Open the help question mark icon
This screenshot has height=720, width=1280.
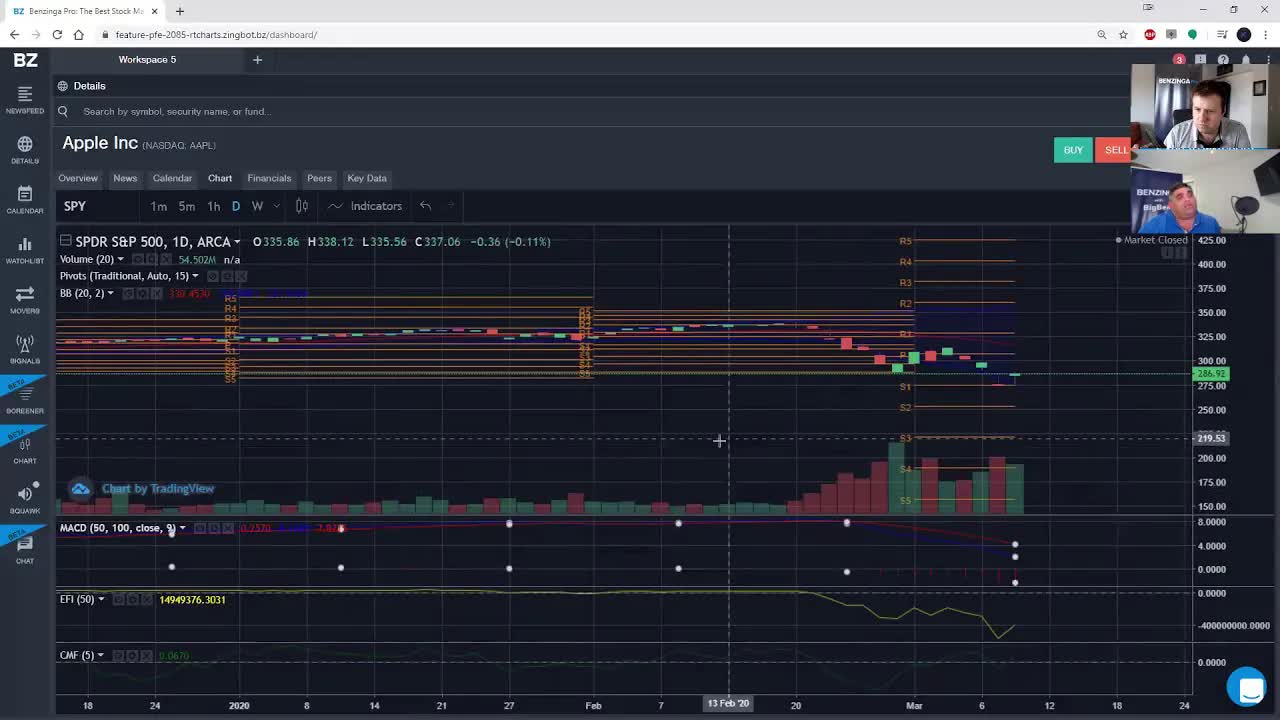click(x=1223, y=60)
